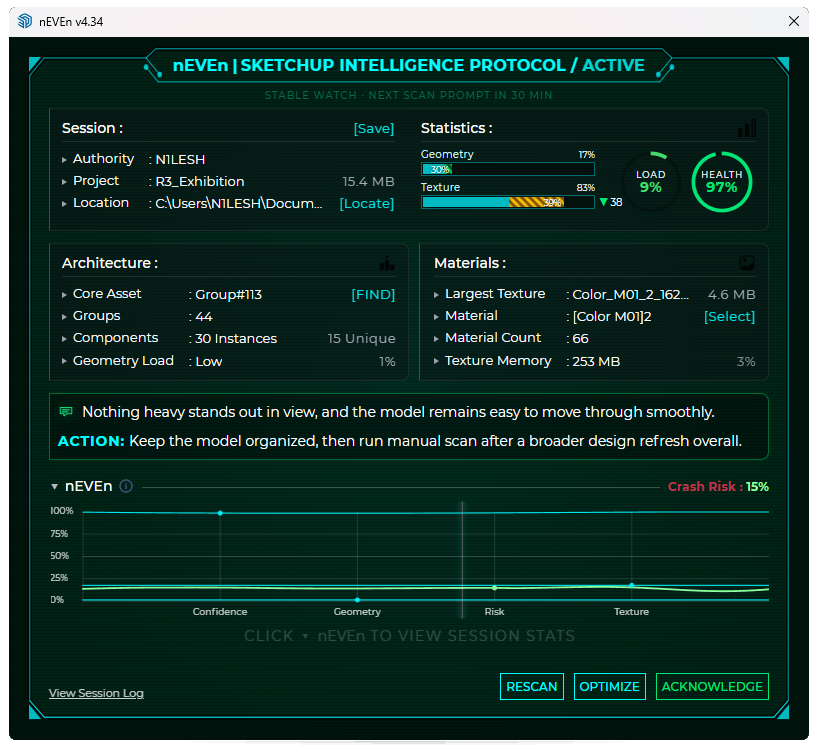Click the SketchUp logo in title bar
This screenshot has height=745, width=814.
[24, 21]
